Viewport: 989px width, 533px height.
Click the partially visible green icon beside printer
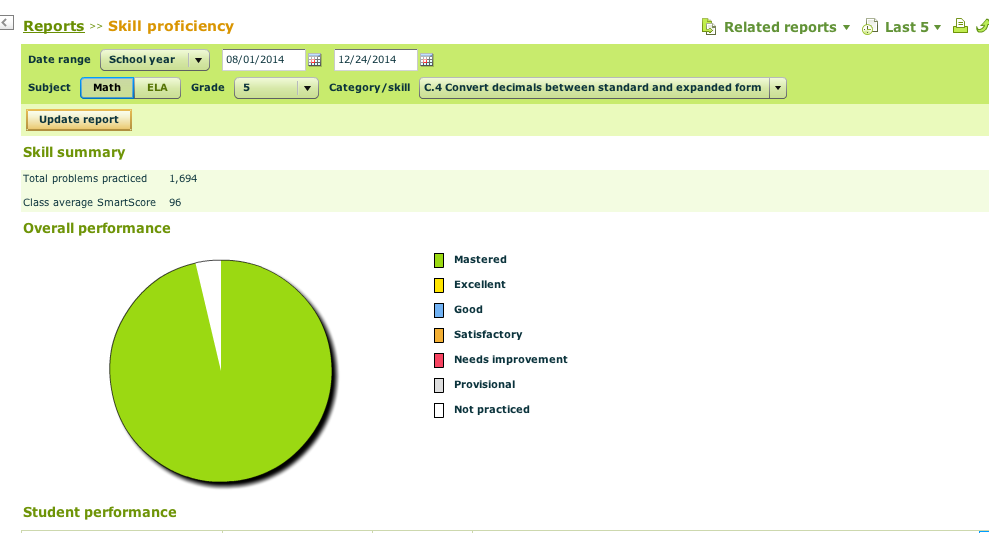pos(983,26)
